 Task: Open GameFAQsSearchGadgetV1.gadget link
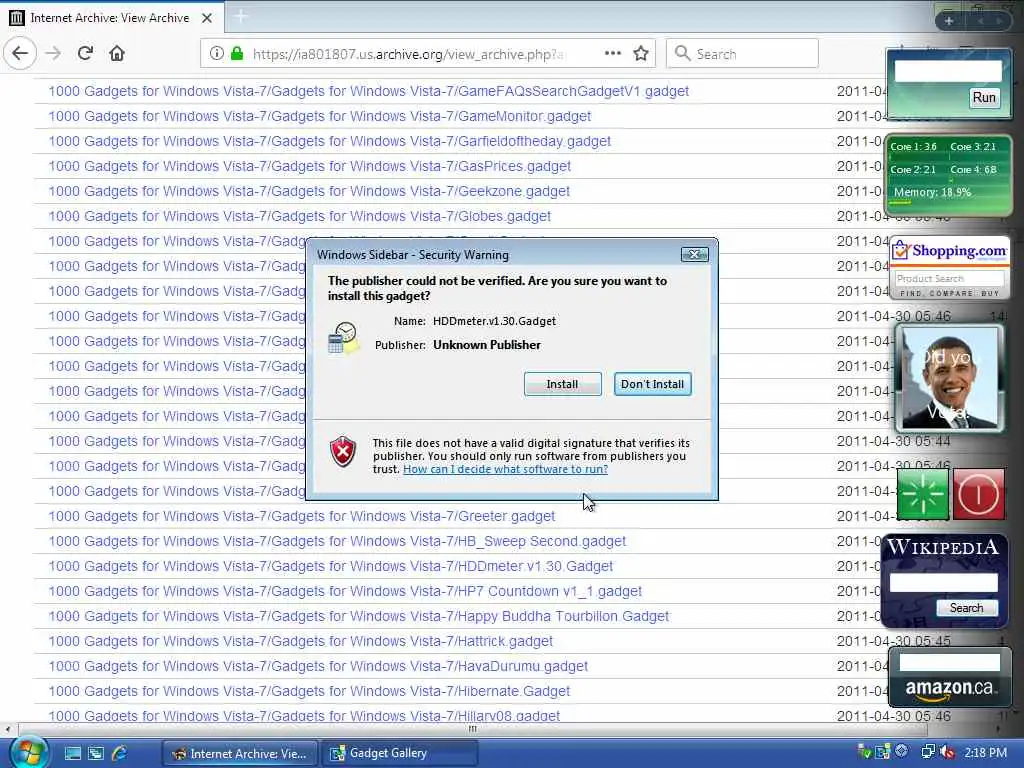368,91
